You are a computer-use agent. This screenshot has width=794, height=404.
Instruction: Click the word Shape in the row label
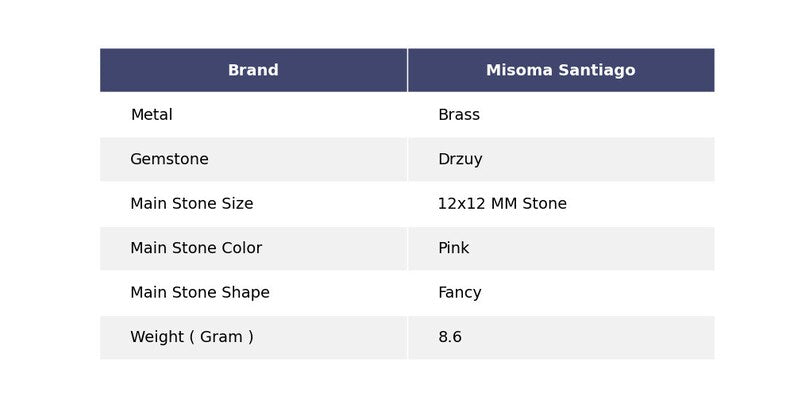(244, 293)
